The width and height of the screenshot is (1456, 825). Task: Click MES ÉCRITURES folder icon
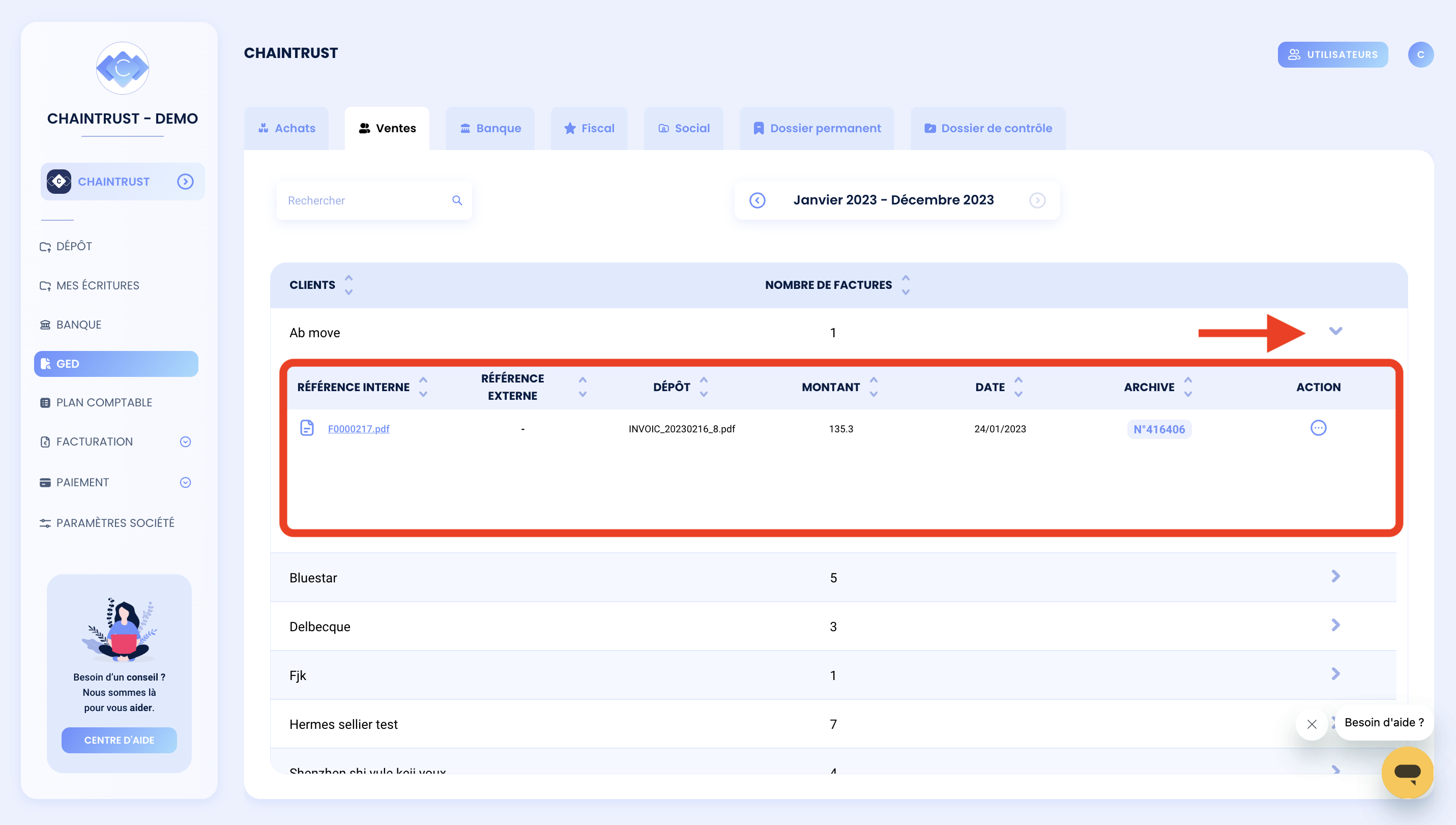45,285
